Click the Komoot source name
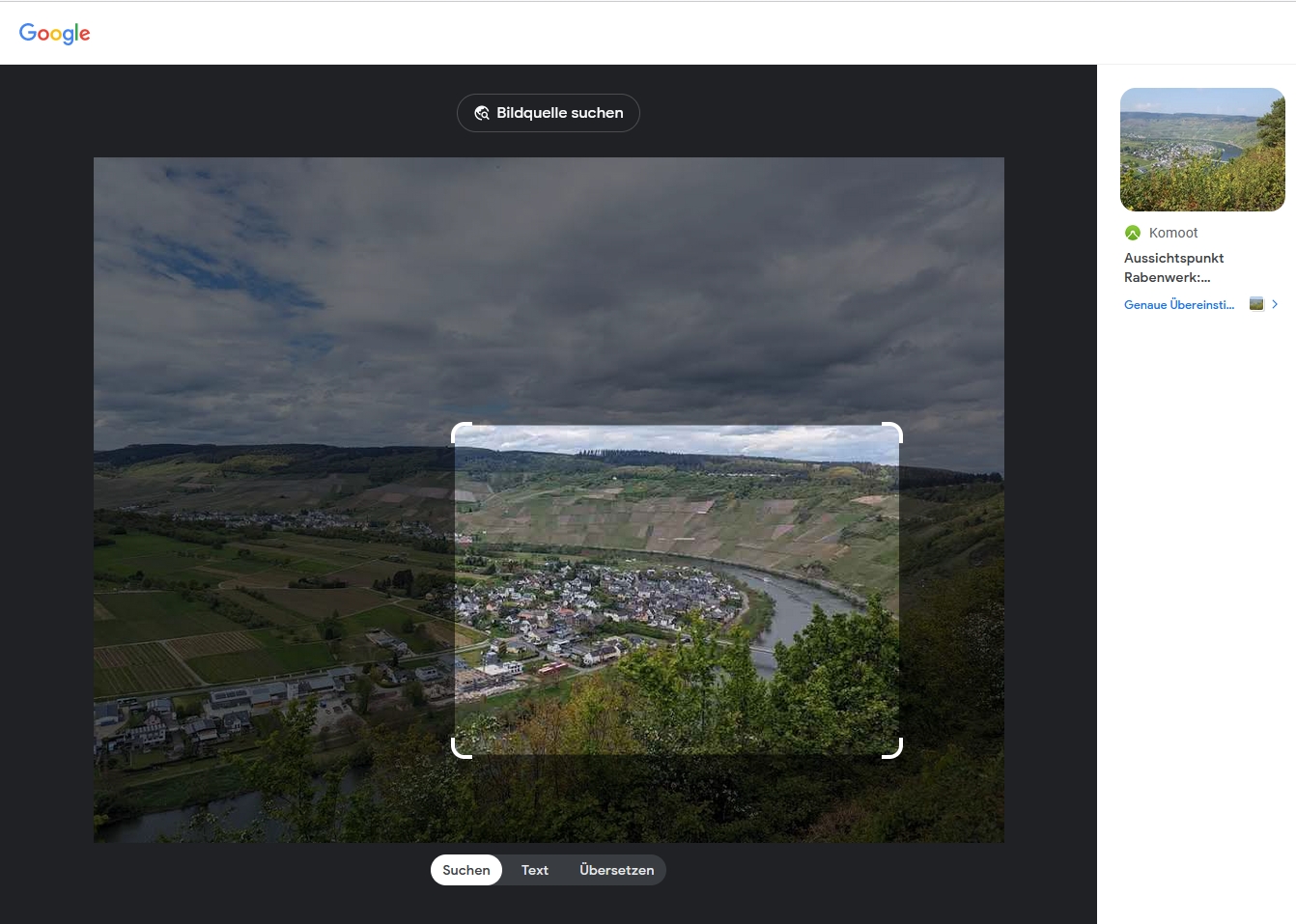 pos(1173,233)
